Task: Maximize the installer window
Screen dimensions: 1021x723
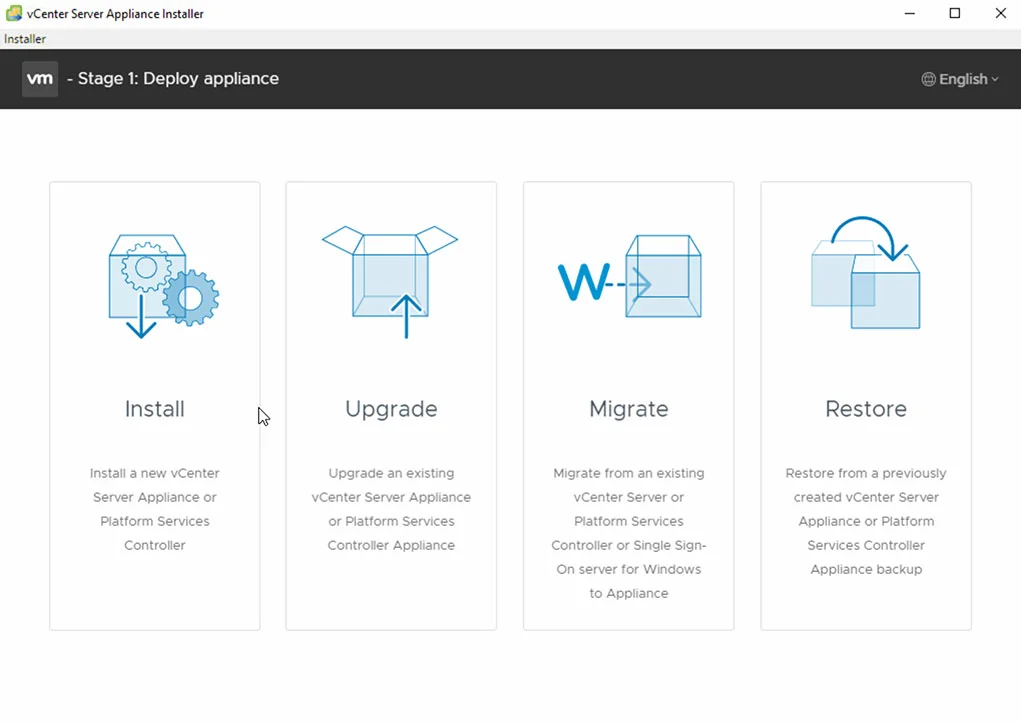Action: pos(955,14)
